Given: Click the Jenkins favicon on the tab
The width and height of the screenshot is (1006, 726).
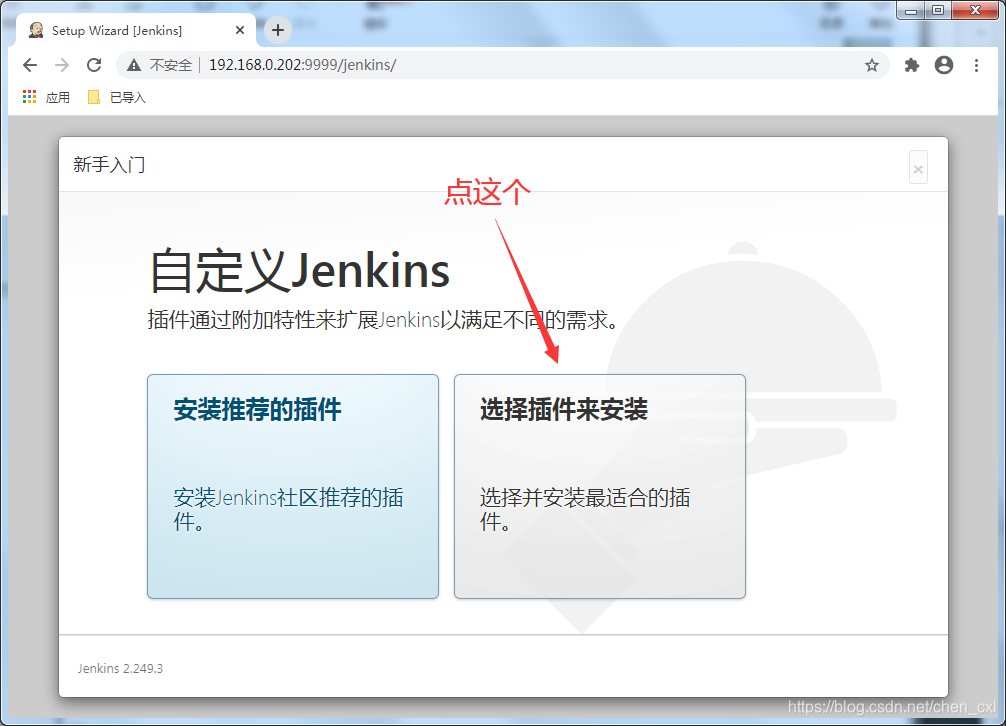Looking at the screenshot, I should (x=37, y=30).
